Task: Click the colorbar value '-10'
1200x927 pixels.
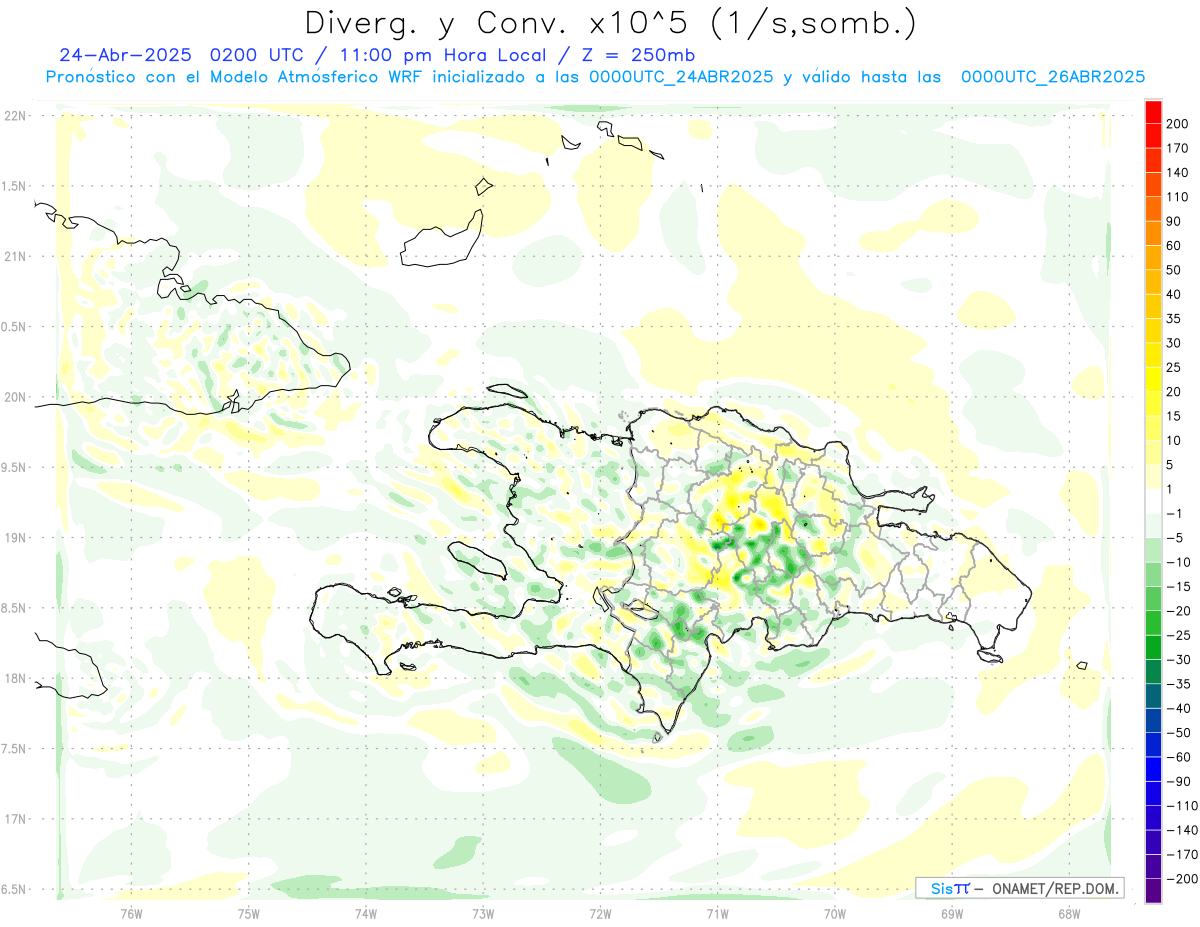Action: (x=1177, y=562)
